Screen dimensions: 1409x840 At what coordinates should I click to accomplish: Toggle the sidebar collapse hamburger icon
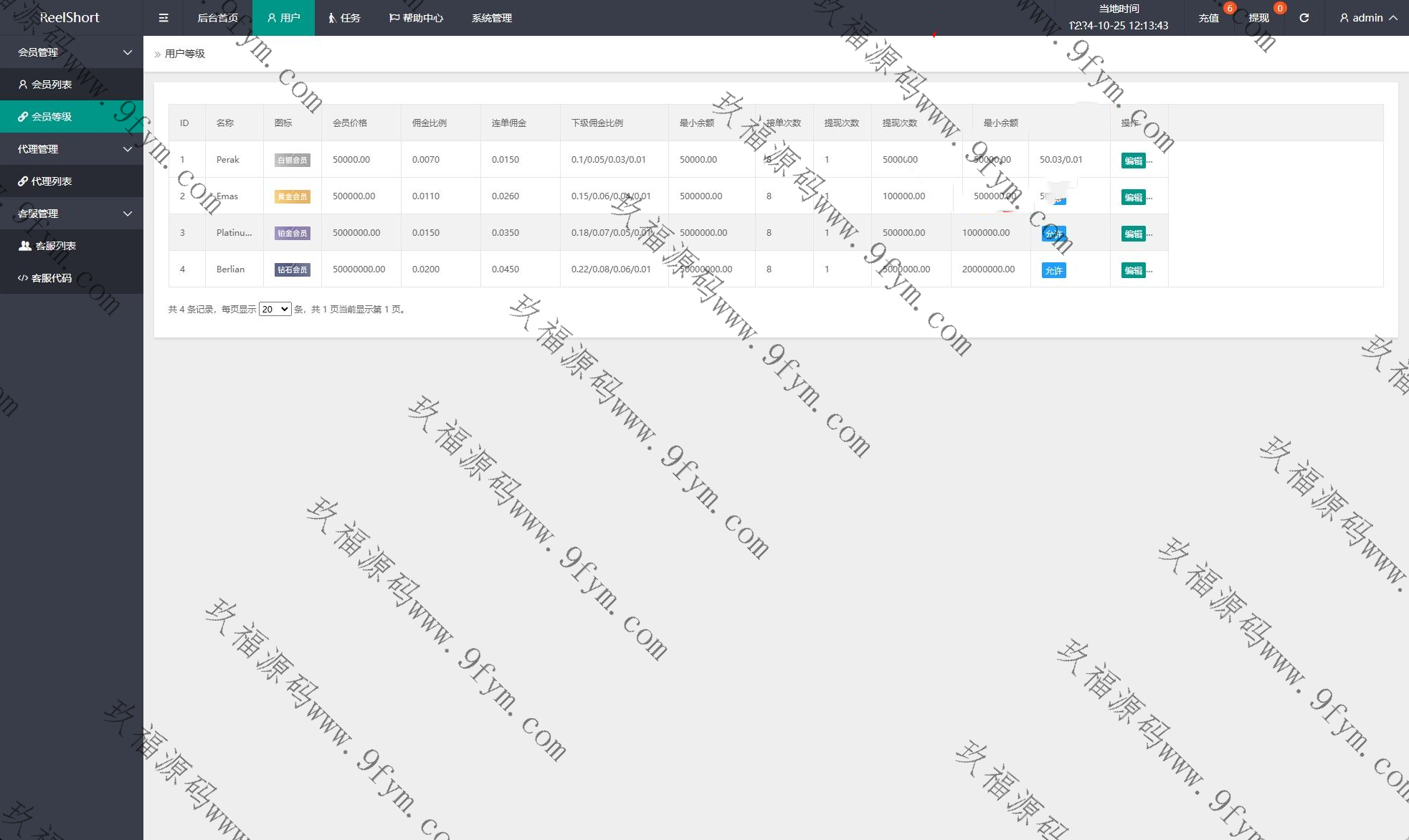pyautogui.click(x=163, y=18)
